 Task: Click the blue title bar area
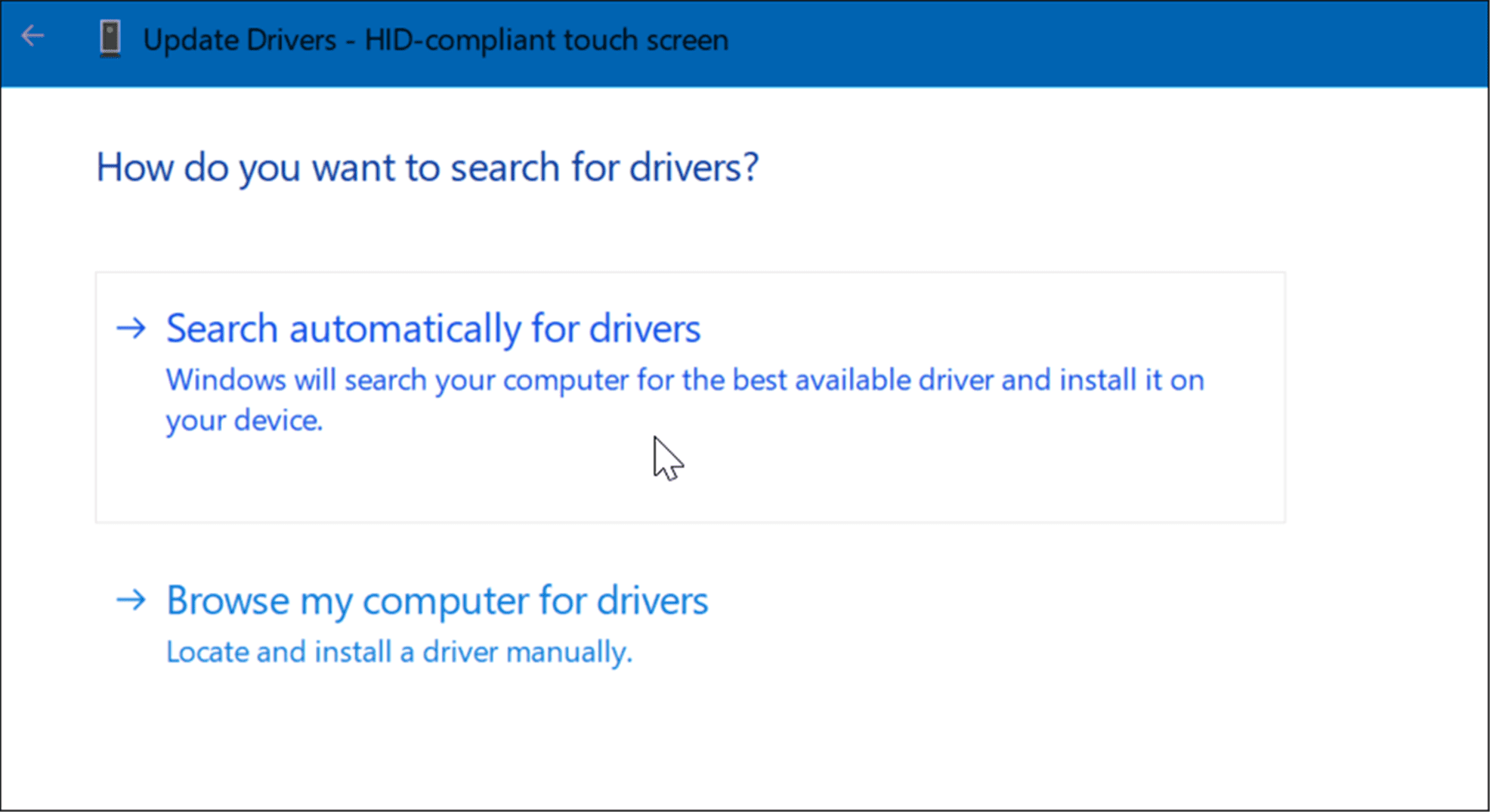[x=1058, y=42]
